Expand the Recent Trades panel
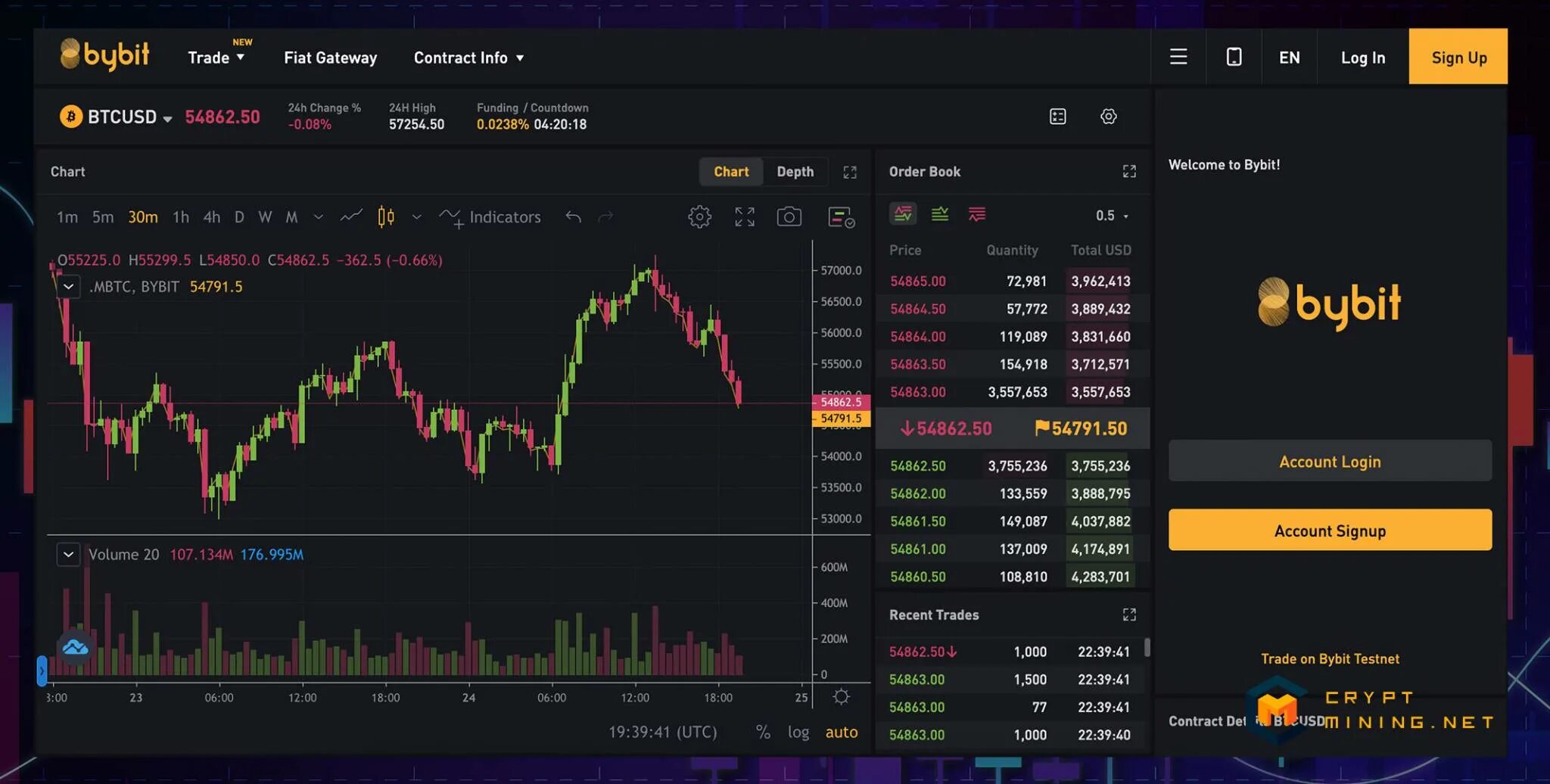This screenshot has width=1550, height=784. click(1129, 614)
